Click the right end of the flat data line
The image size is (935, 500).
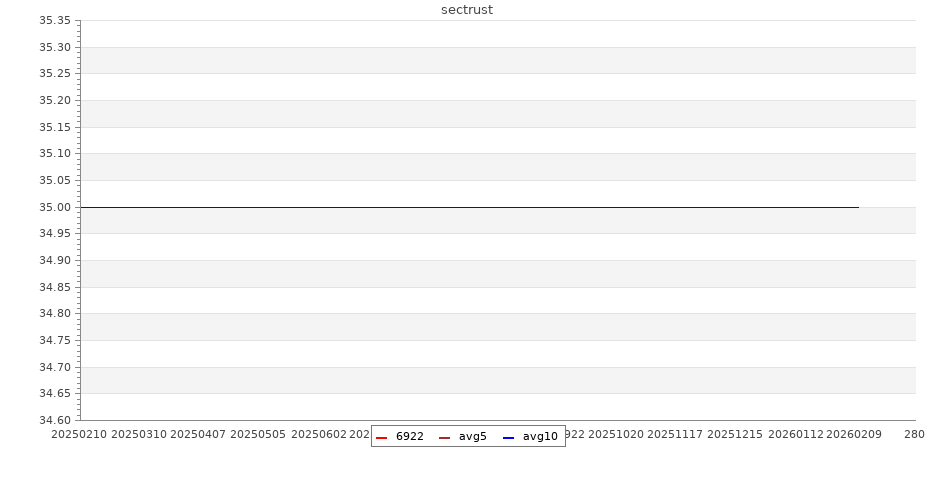[x=857, y=207]
